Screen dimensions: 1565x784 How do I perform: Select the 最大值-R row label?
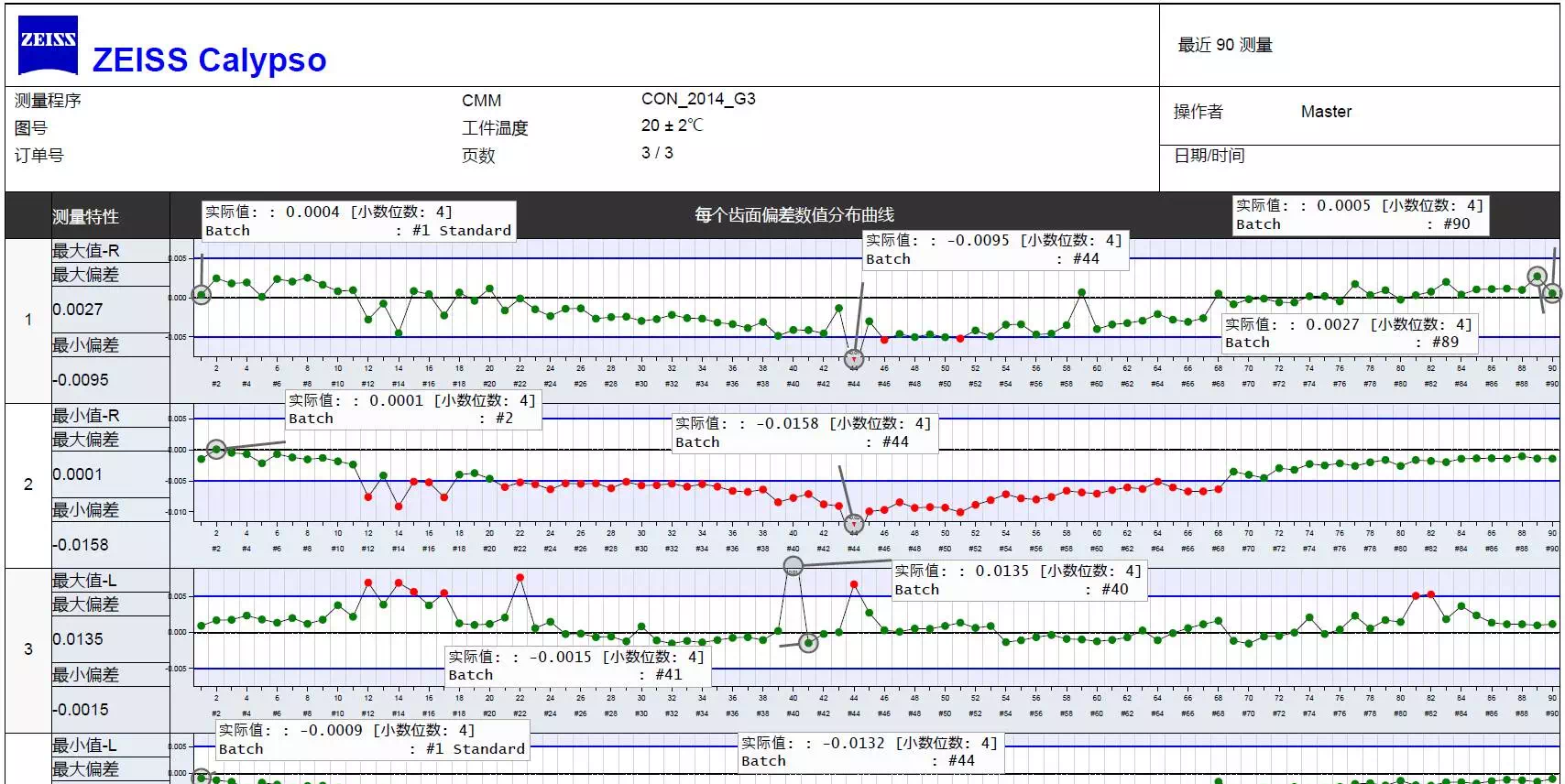(x=85, y=250)
